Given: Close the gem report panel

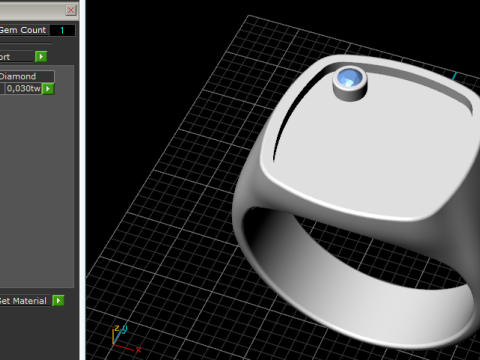Looking at the screenshot, I should (x=71, y=10).
